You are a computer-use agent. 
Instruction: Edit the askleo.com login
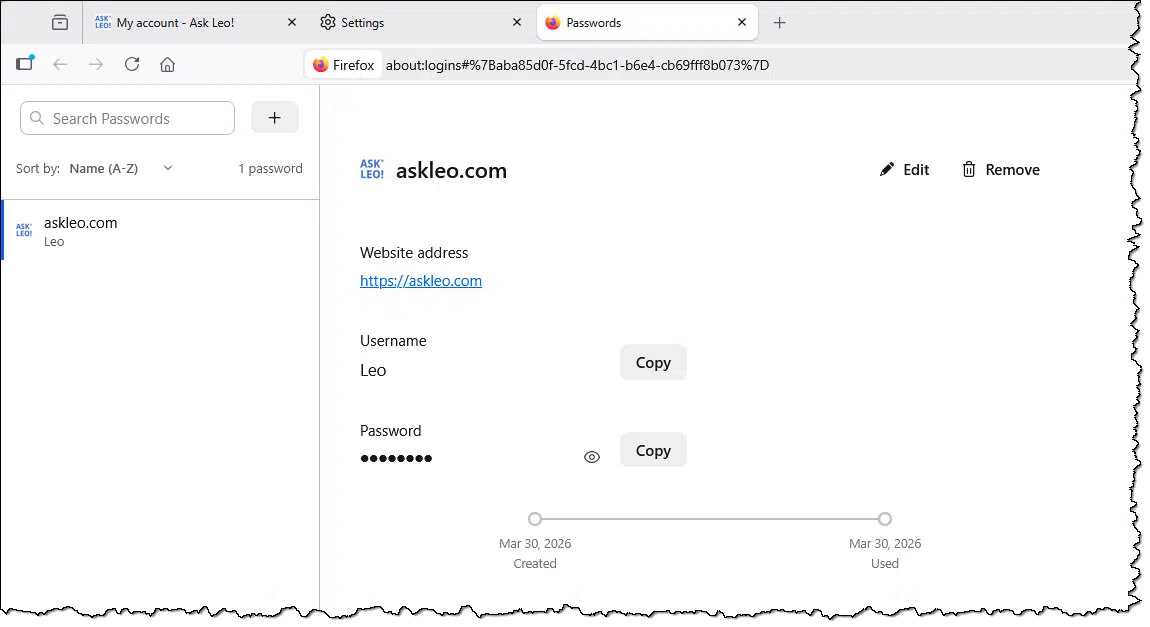(904, 170)
